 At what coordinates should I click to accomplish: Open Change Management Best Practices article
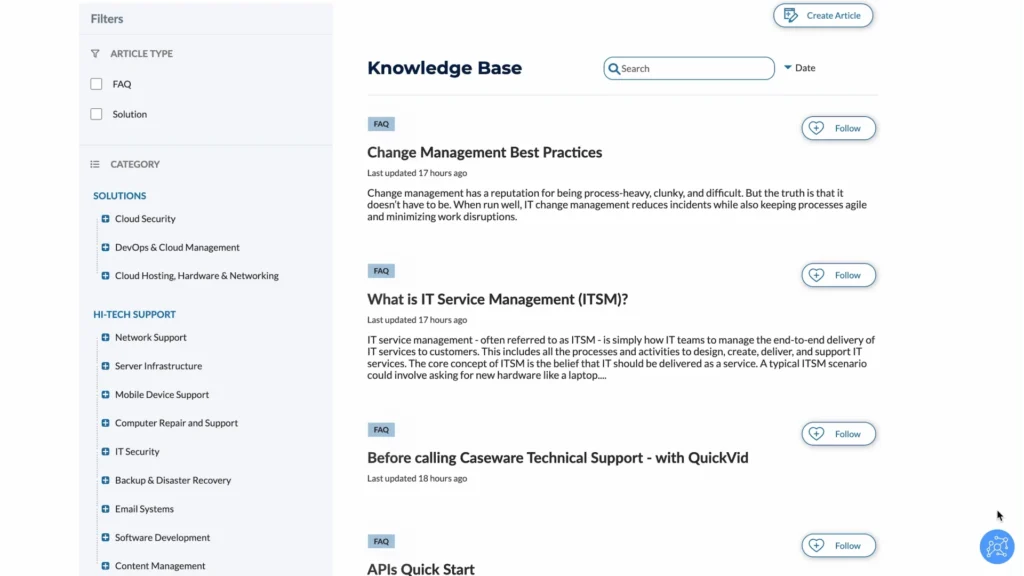pos(485,152)
